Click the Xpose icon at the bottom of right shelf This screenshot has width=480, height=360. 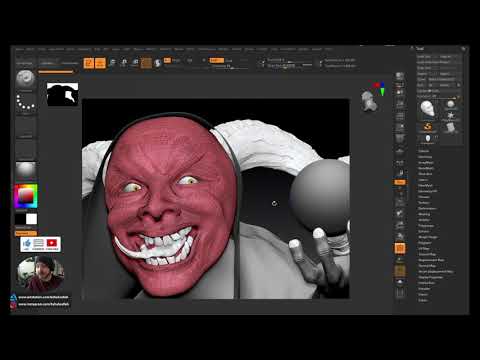[x=400, y=293]
